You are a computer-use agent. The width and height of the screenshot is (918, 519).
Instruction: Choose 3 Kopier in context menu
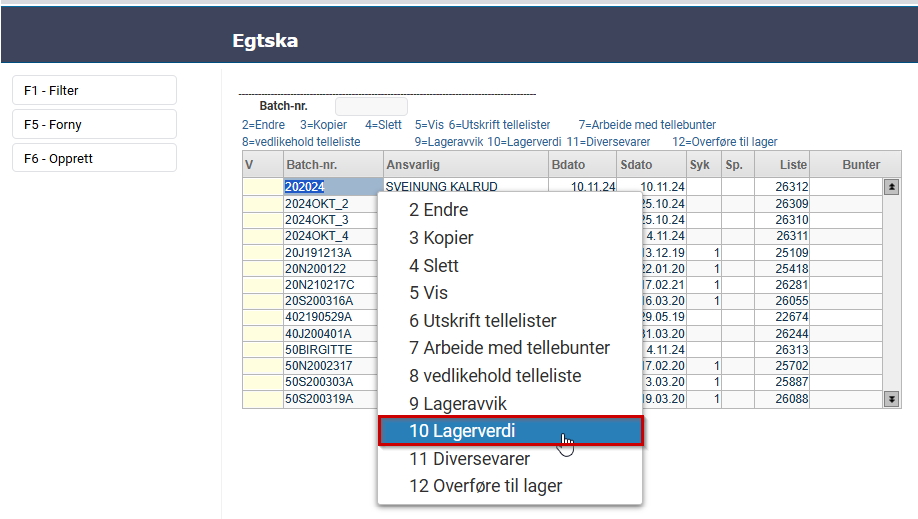(510, 238)
